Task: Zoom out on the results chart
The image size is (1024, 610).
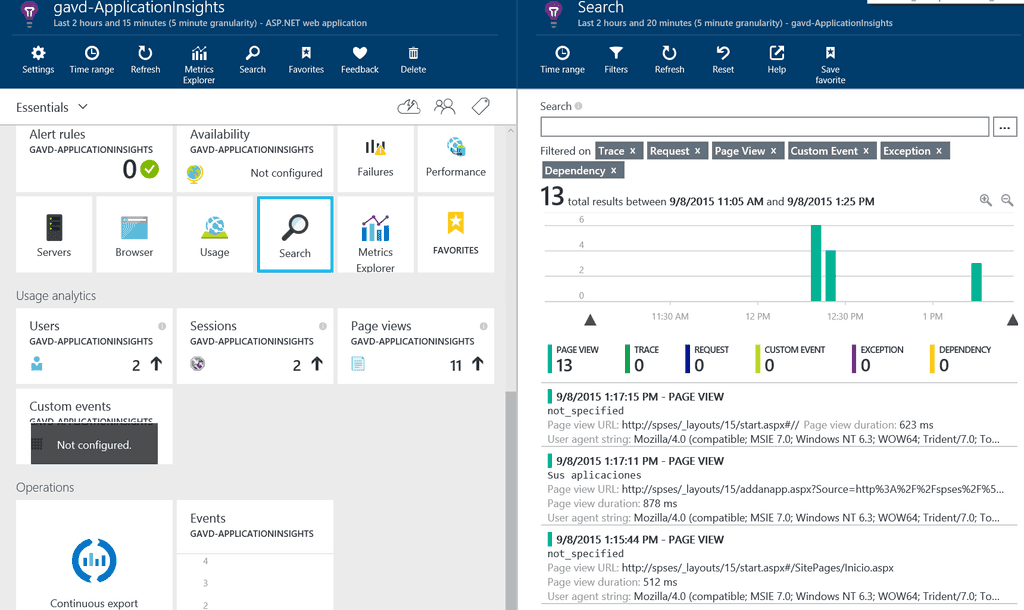Action: pos(1007,201)
